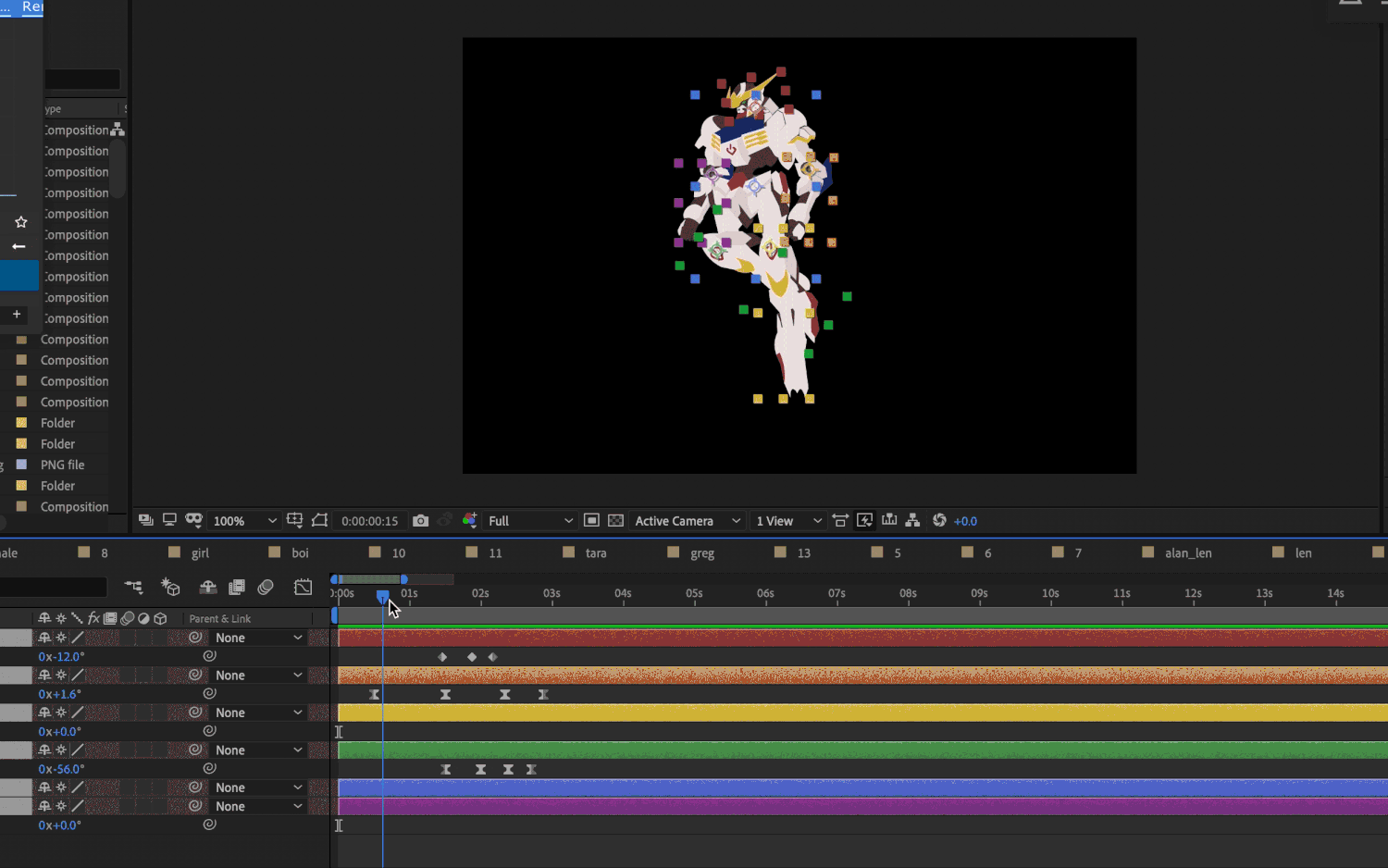Click the current time 0:00:00:15 display
Screen dimensions: 1388x868
pos(369,521)
